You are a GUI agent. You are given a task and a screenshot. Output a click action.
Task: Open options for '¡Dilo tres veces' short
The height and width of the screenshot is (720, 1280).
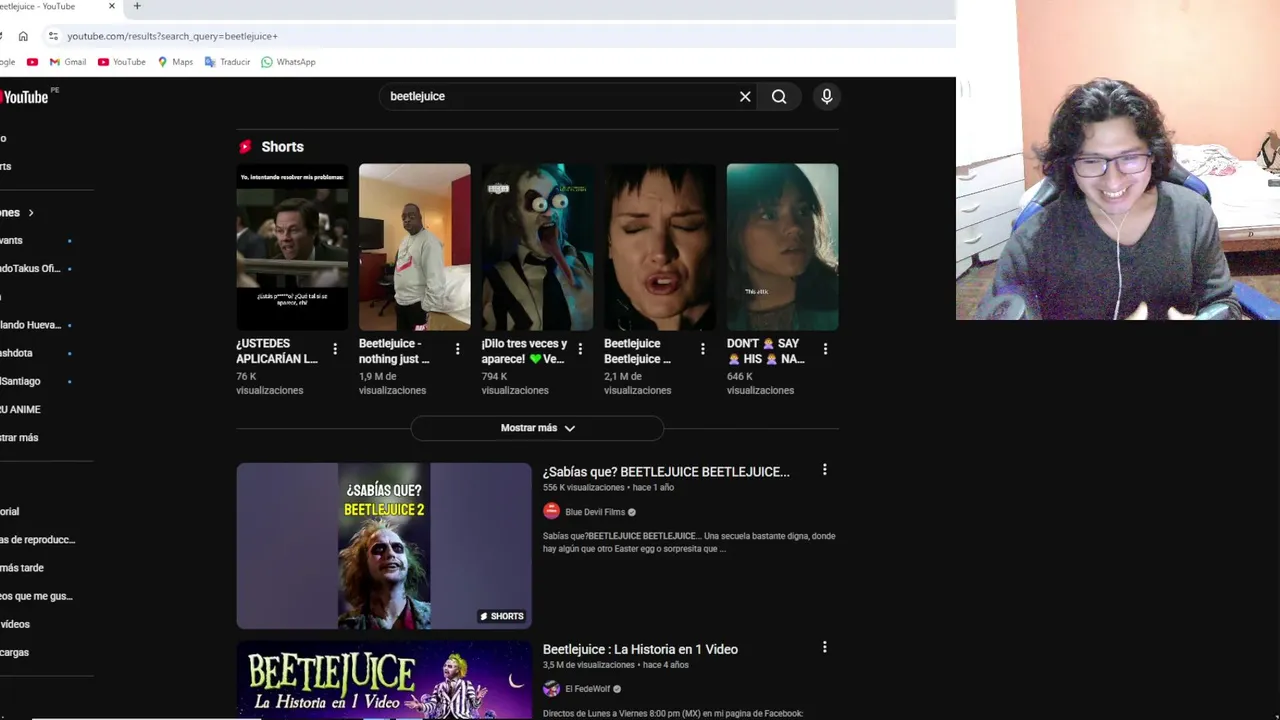[x=580, y=349]
